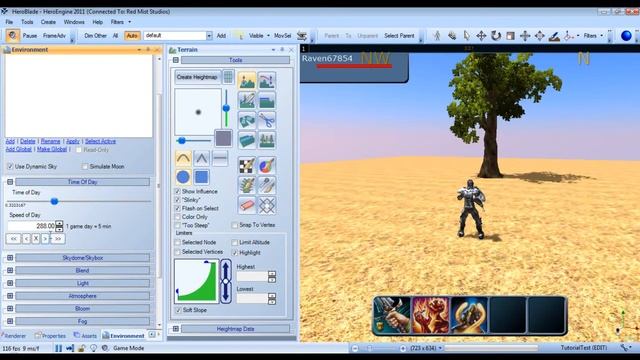The height and width of the screenshot is (360, 640).
Task: Expand the Bloom section
Action: pyautogui.click(x=10, y=308)
